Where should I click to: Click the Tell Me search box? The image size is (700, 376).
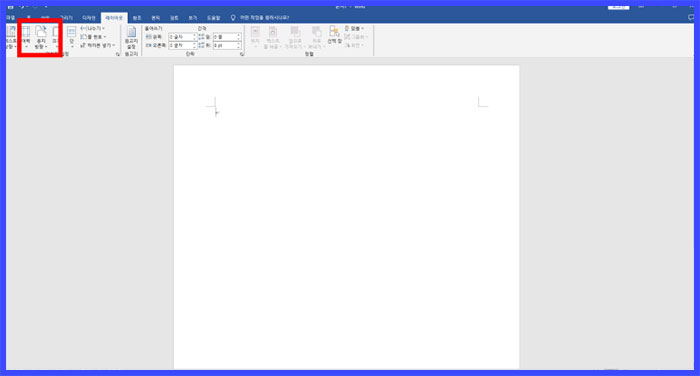(x=264, y=18)
